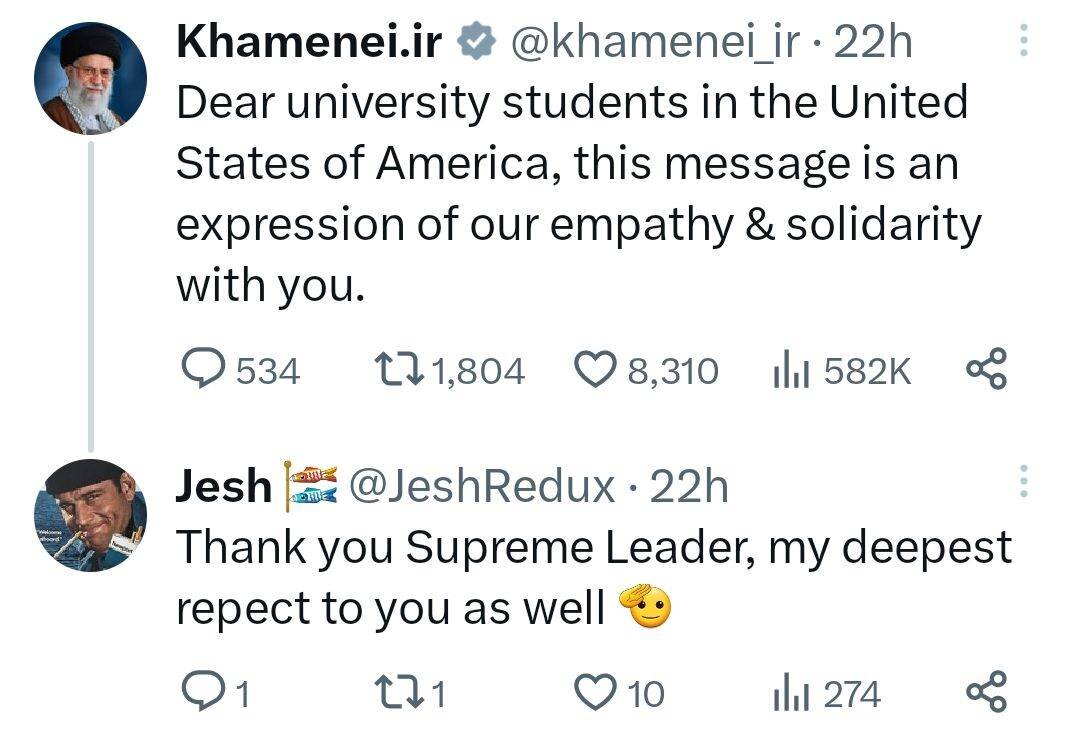Open the Khamenei.ir display name link
Viewport: 1080px width, 733px height.
tap(309, 42)
